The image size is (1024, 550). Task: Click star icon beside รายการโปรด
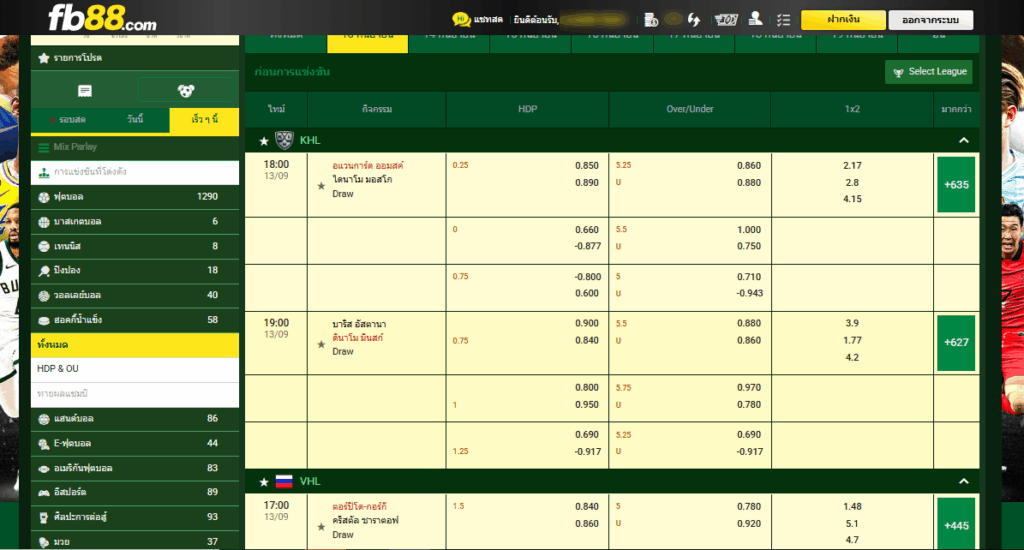(x=44, y=58)
